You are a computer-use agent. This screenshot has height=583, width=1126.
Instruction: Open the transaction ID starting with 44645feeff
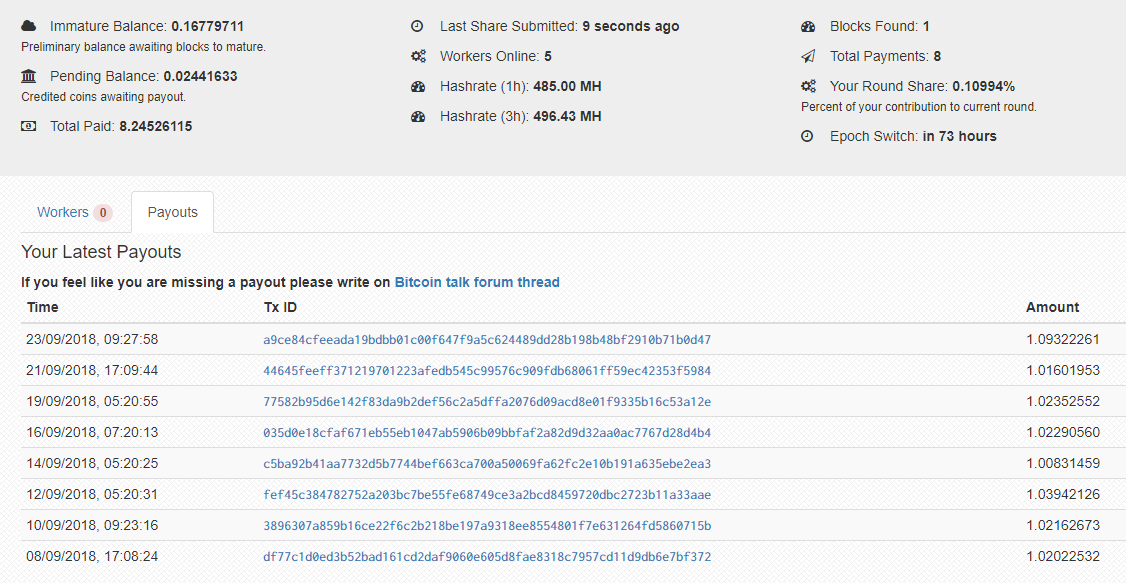coord(487,370)
